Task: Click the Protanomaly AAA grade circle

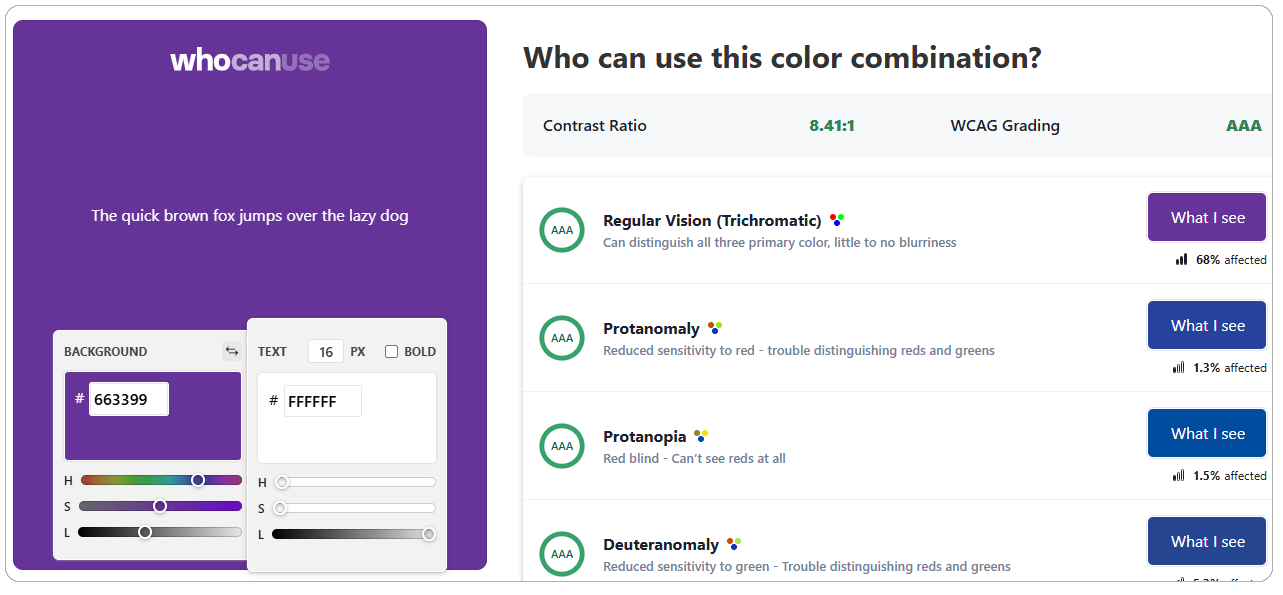Action: pos(562,338)
